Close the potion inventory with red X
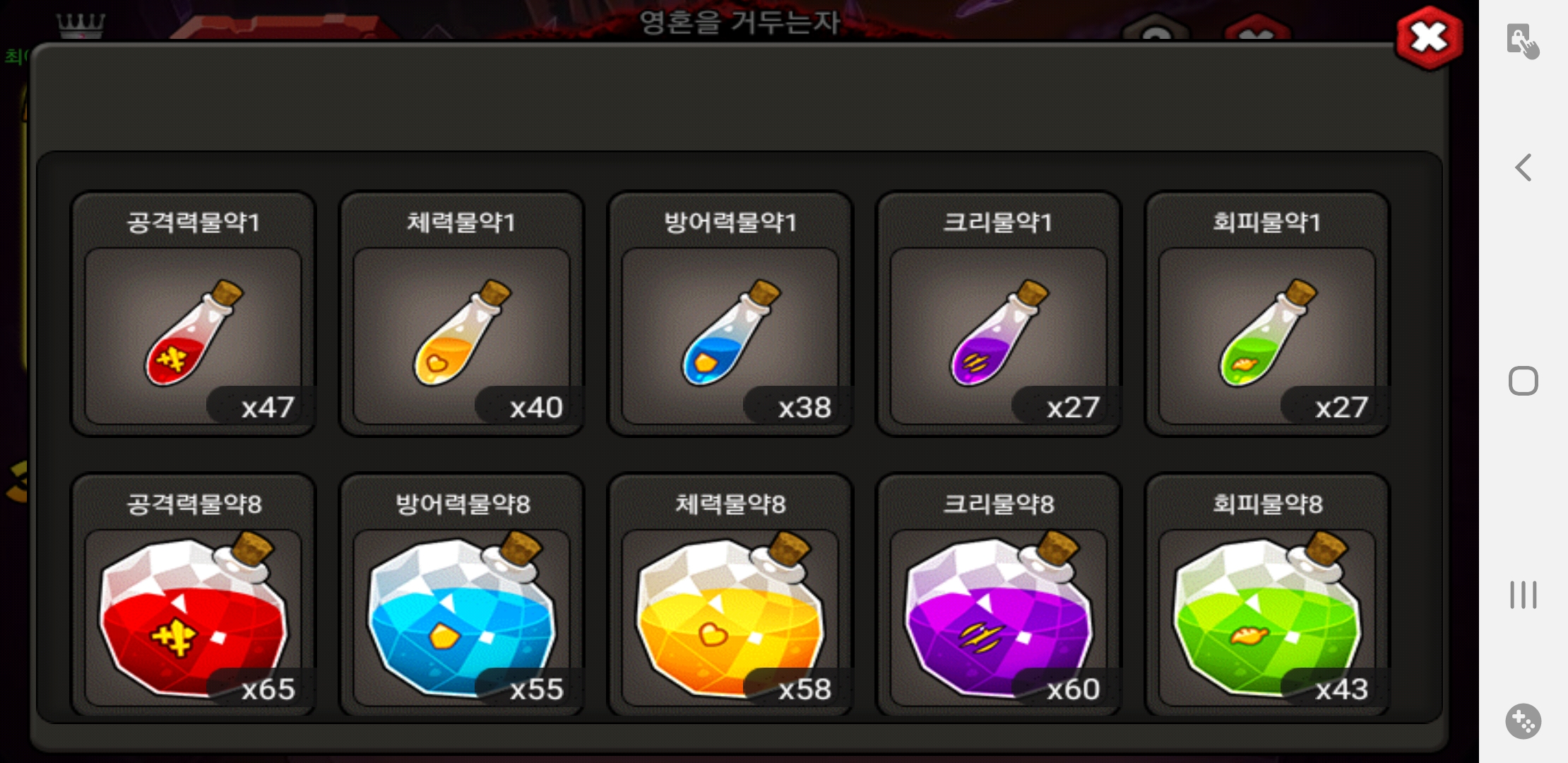Viewport: 1568px width, 763px height. (x=1428, y=38)
